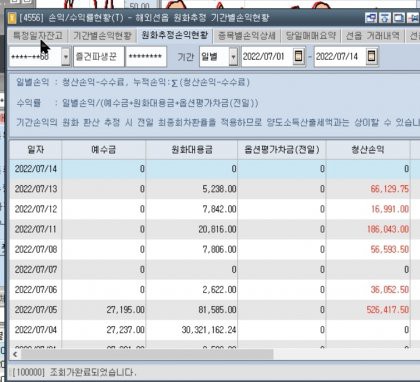The height and width of the screenshot is (382, 420).
Task: Expand the account number dropdown
Action: 66,57
